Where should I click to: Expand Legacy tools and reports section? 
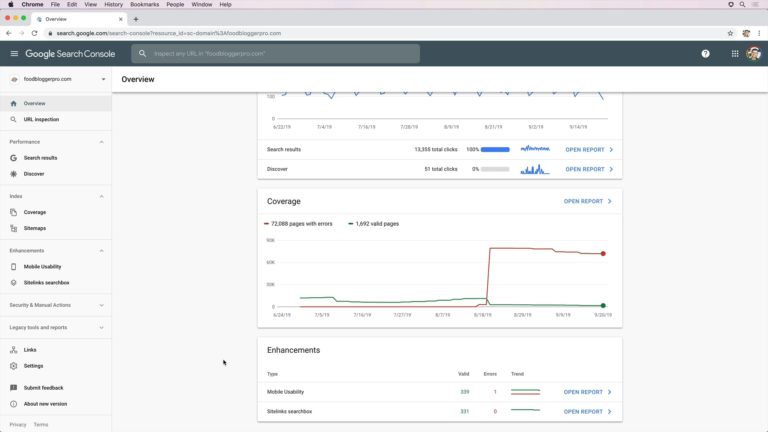click(x=101, y=328)
